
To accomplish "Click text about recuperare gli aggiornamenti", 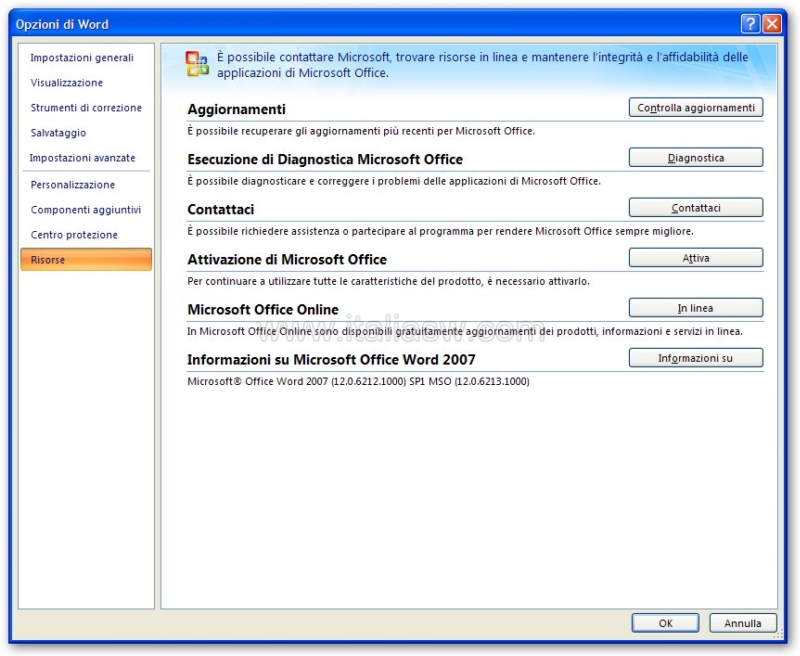I will pyautogui.click(x=361, y=131).
